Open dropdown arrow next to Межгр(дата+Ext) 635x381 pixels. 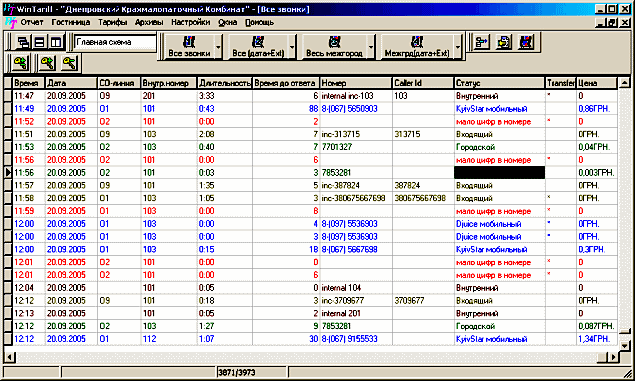click(458, 47)
